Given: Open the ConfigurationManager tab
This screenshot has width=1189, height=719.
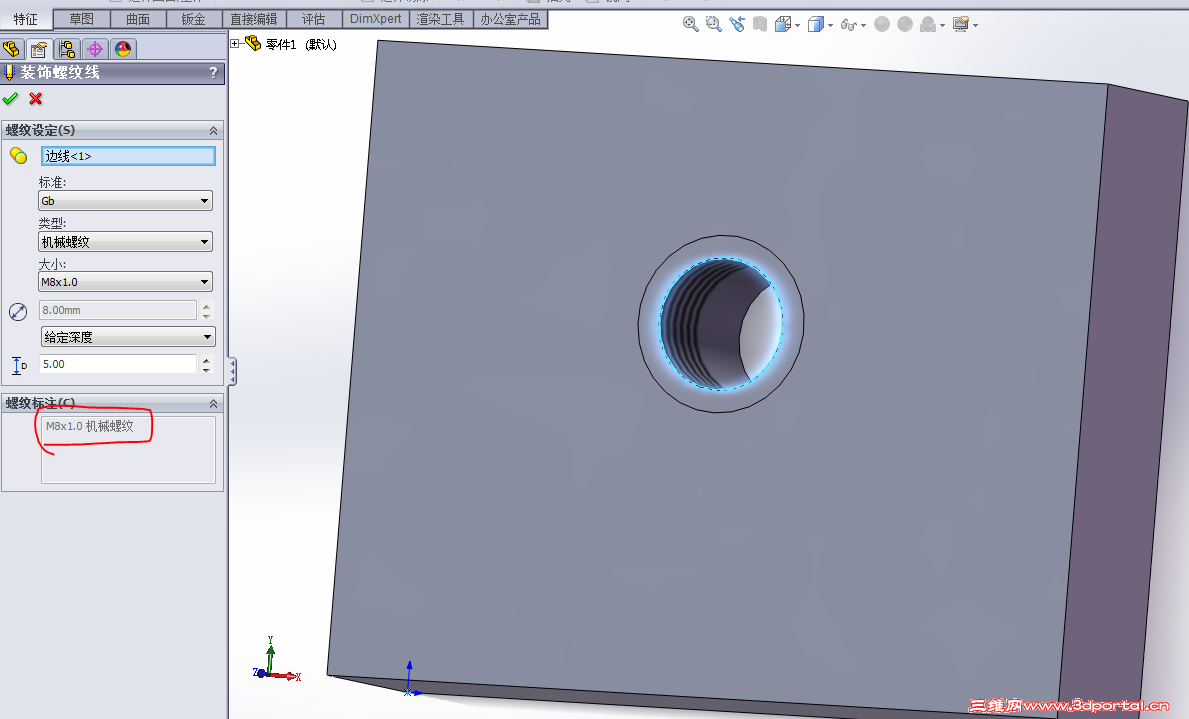Looking at the screenshot, I should 67,49.
